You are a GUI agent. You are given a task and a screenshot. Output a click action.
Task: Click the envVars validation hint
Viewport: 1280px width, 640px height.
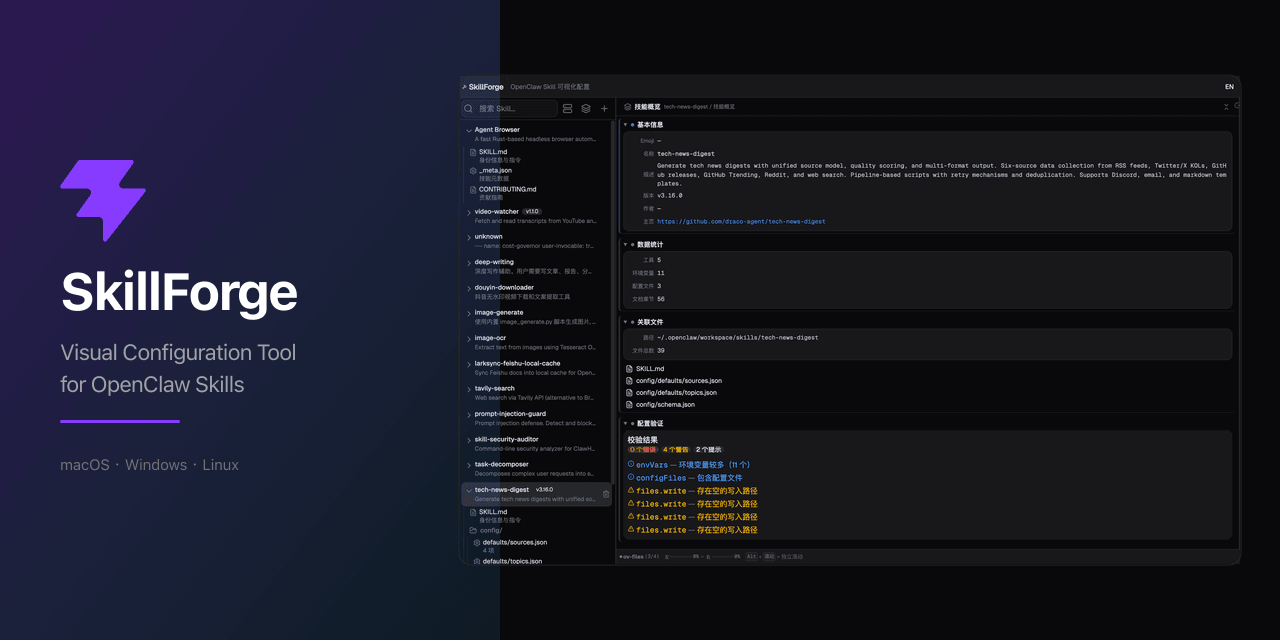(x=692, y=465)
